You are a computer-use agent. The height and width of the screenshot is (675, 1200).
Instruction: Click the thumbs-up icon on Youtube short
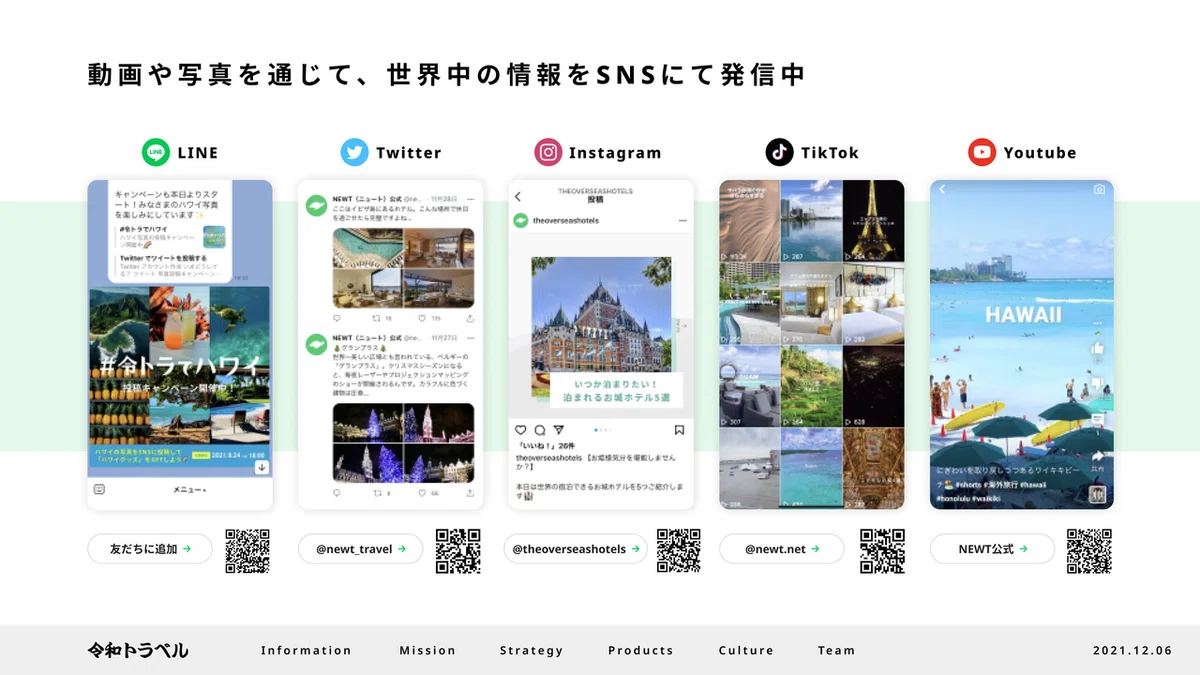(x=1097, y=349)
